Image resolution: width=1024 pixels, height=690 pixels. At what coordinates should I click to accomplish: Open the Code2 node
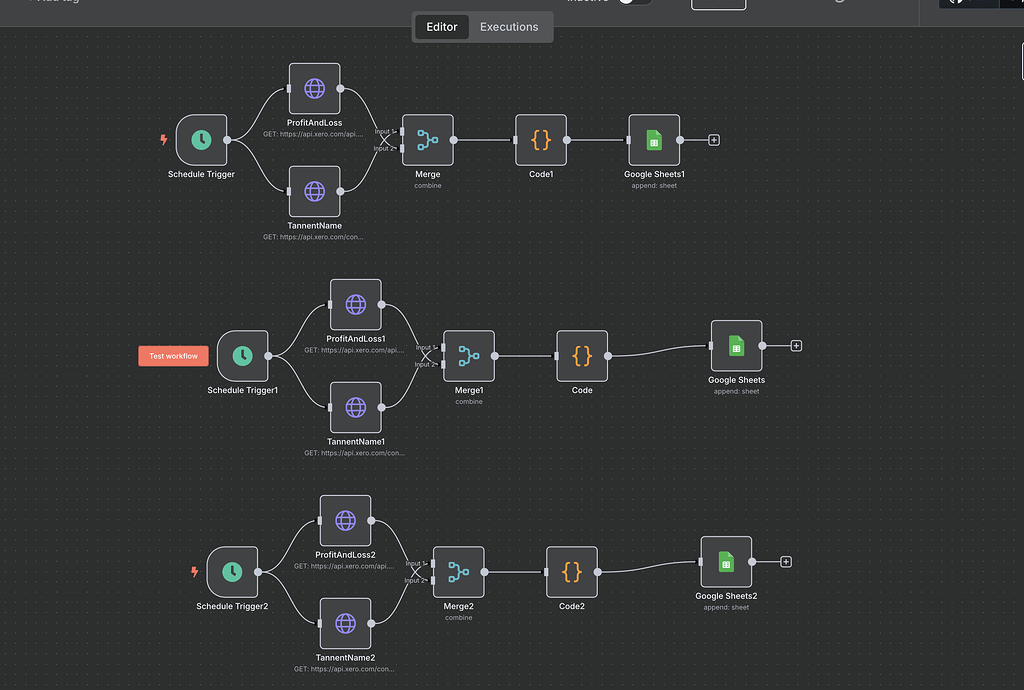pyautogui.click(x=571, y=572)
